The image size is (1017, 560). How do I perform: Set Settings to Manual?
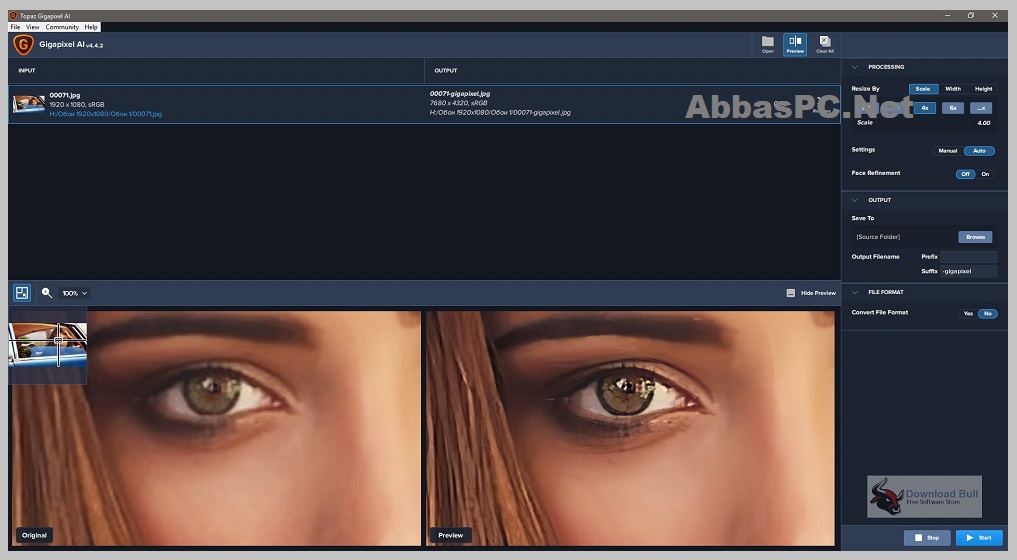[948, 151]
